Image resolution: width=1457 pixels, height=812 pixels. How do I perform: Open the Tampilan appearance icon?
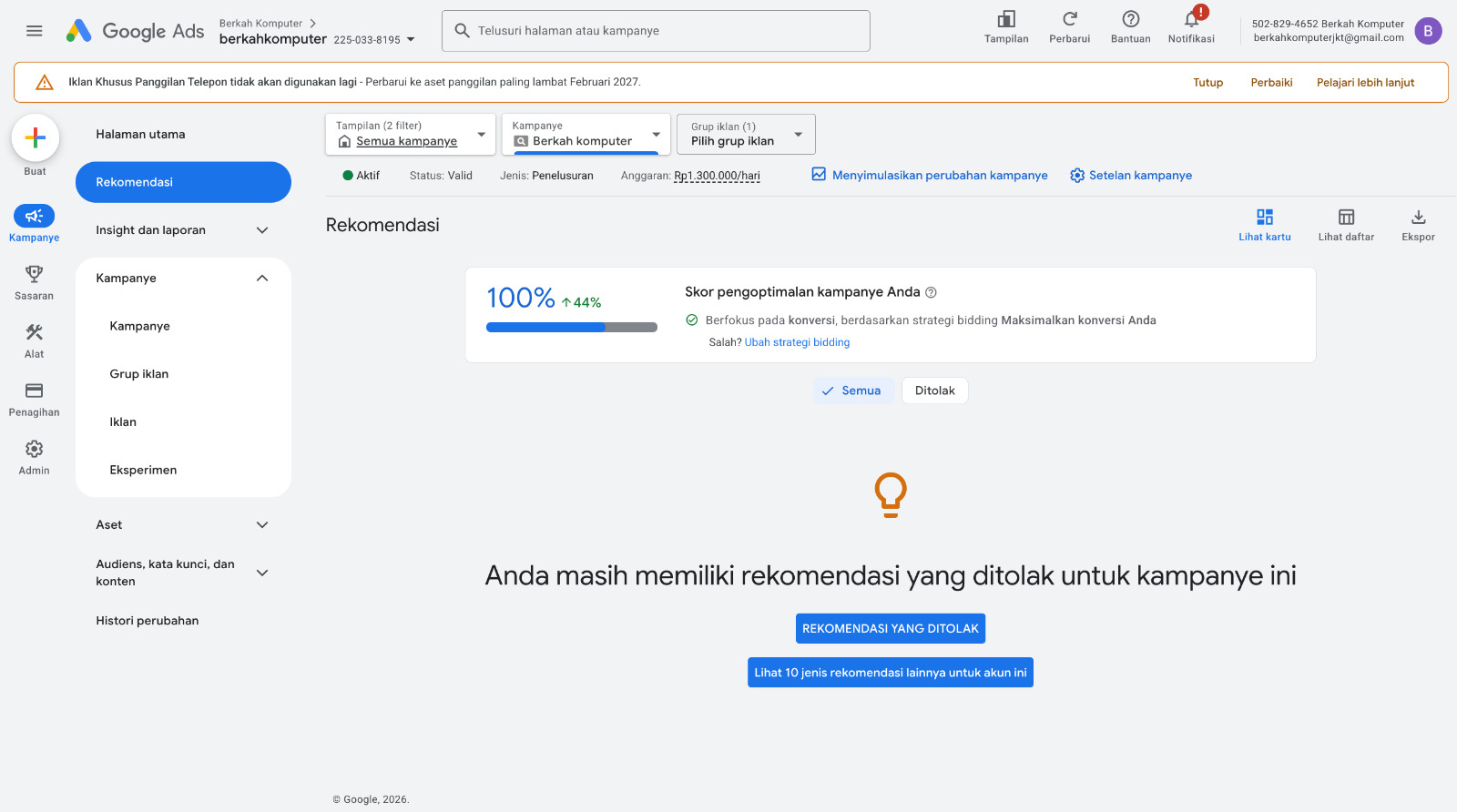1006,19
